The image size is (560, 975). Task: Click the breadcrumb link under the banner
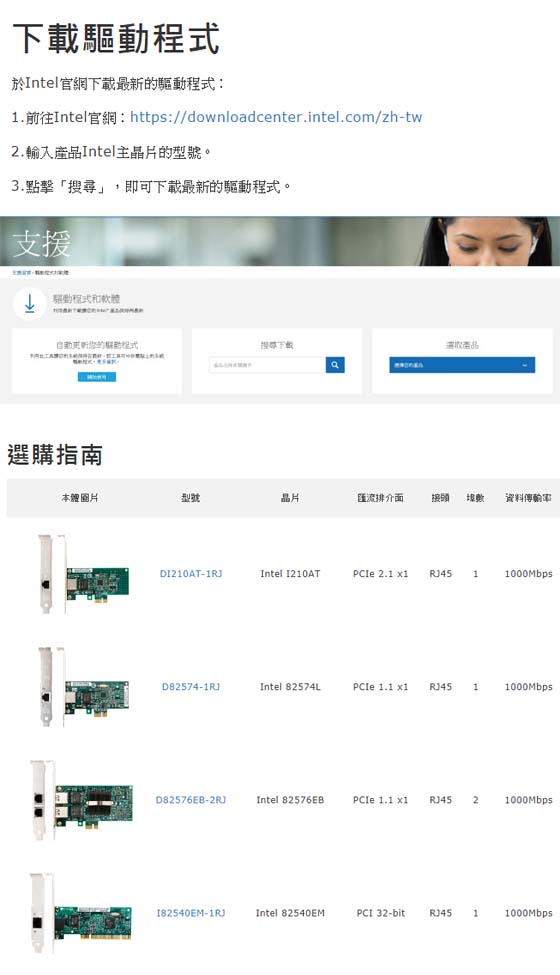pyautogui.click(x=21, y=272)
